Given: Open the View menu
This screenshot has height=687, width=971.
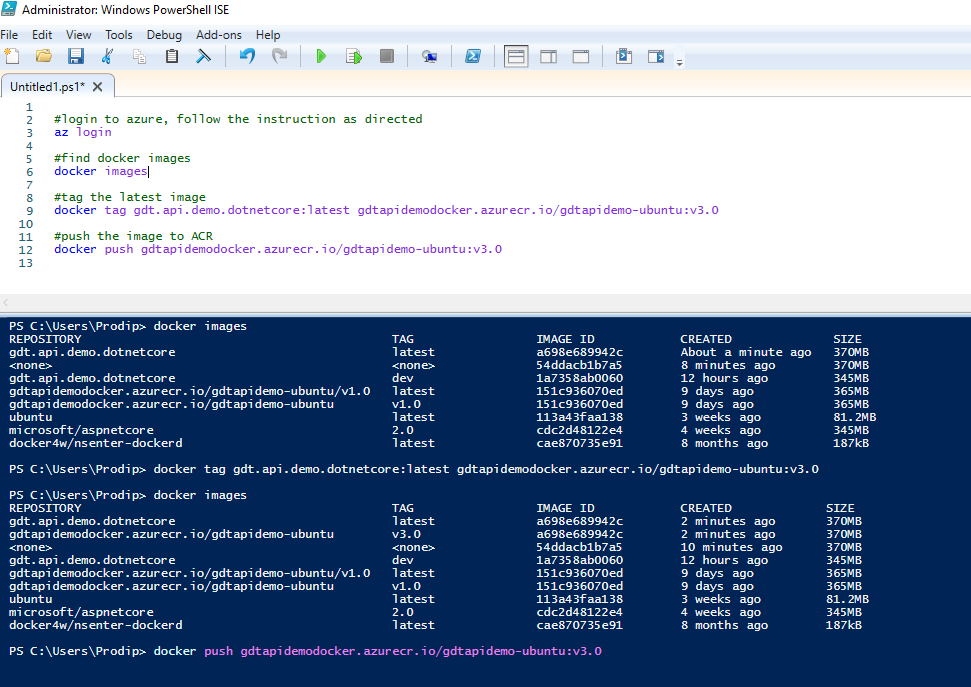Looking at the screenshot, I should coord(79,35).
